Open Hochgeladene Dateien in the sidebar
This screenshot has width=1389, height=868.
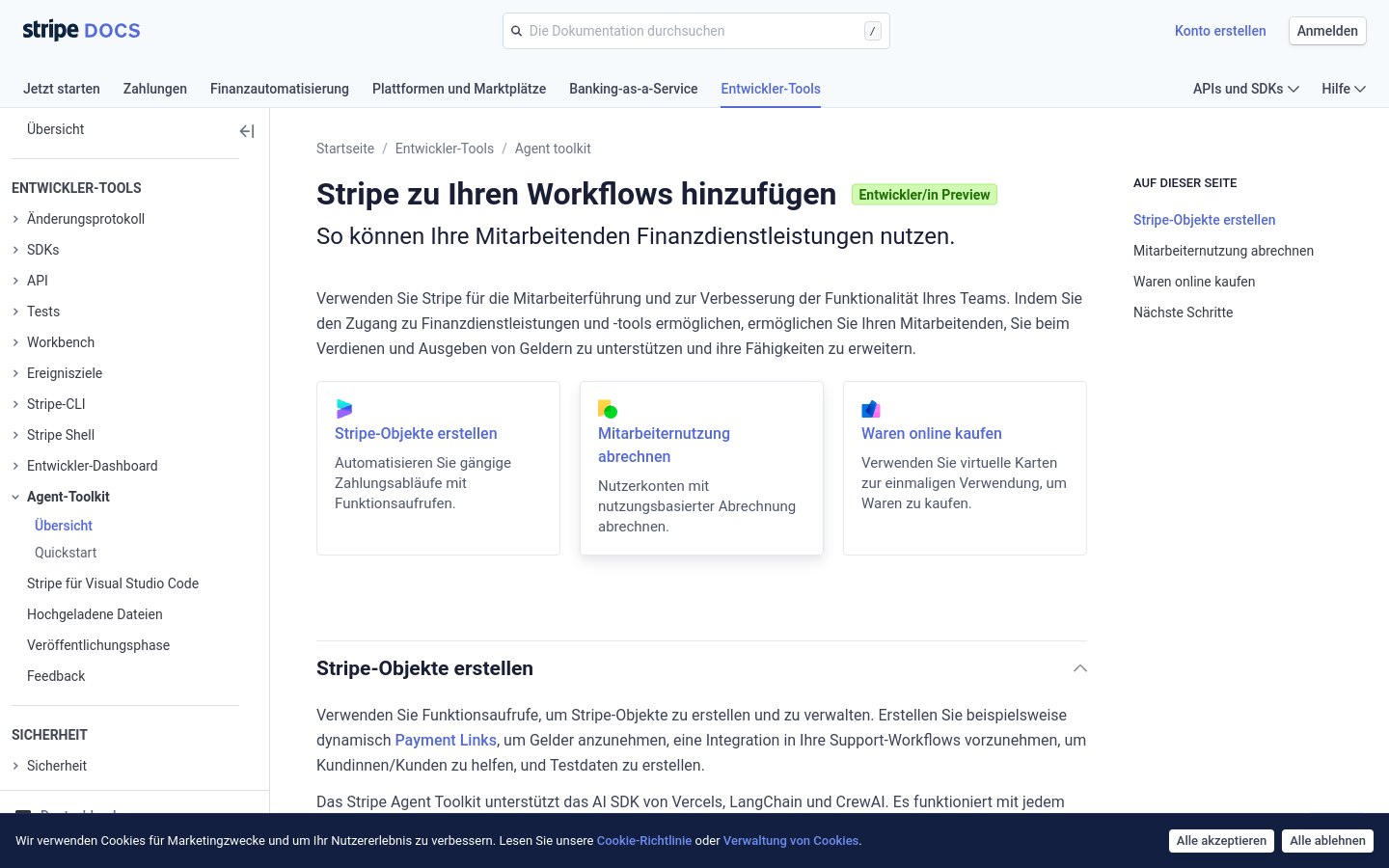click(x=95, y=614)
